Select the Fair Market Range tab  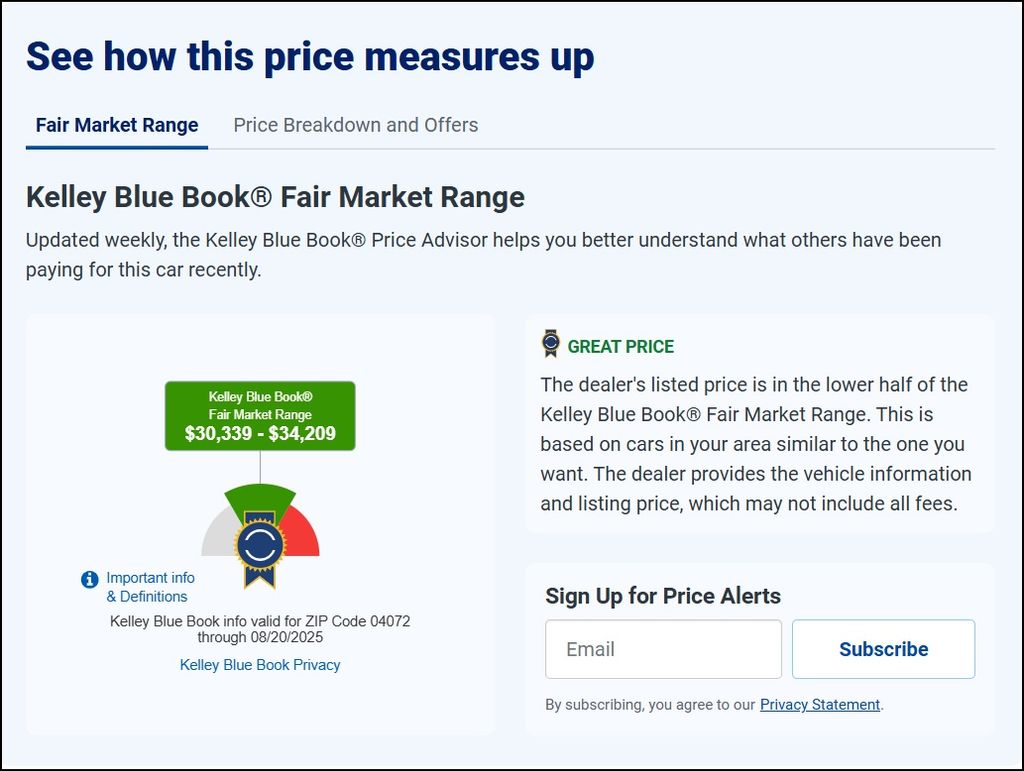pyautogui.click(x=117, y=125)
